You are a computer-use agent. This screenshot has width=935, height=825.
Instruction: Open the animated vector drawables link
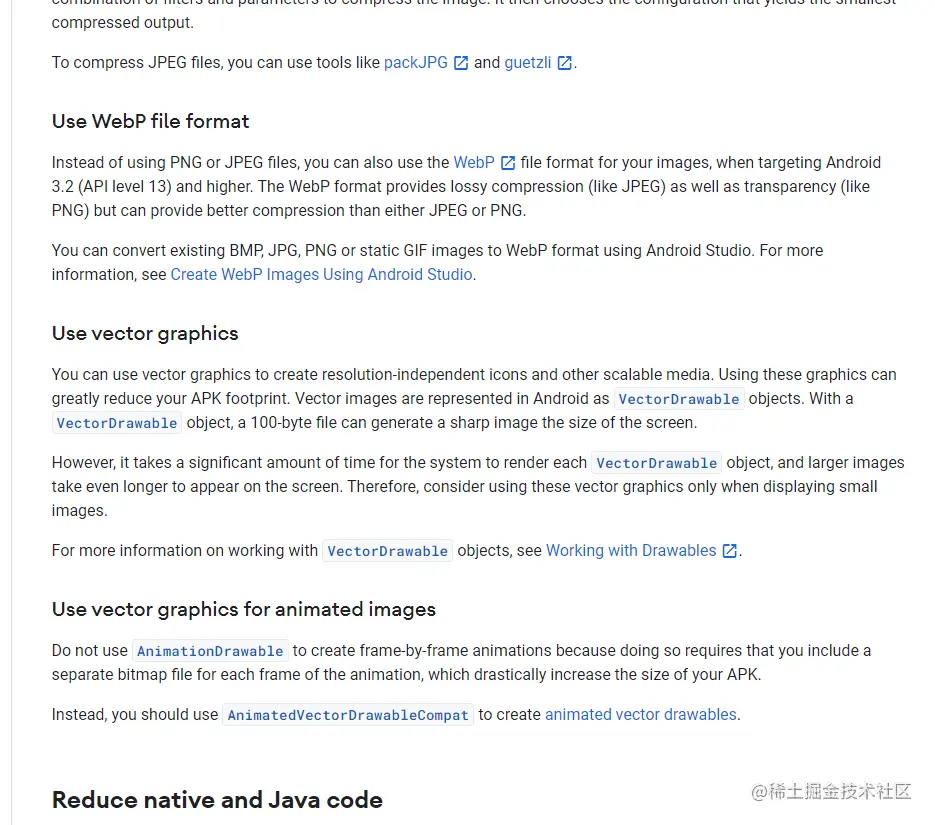coord(641,714)
